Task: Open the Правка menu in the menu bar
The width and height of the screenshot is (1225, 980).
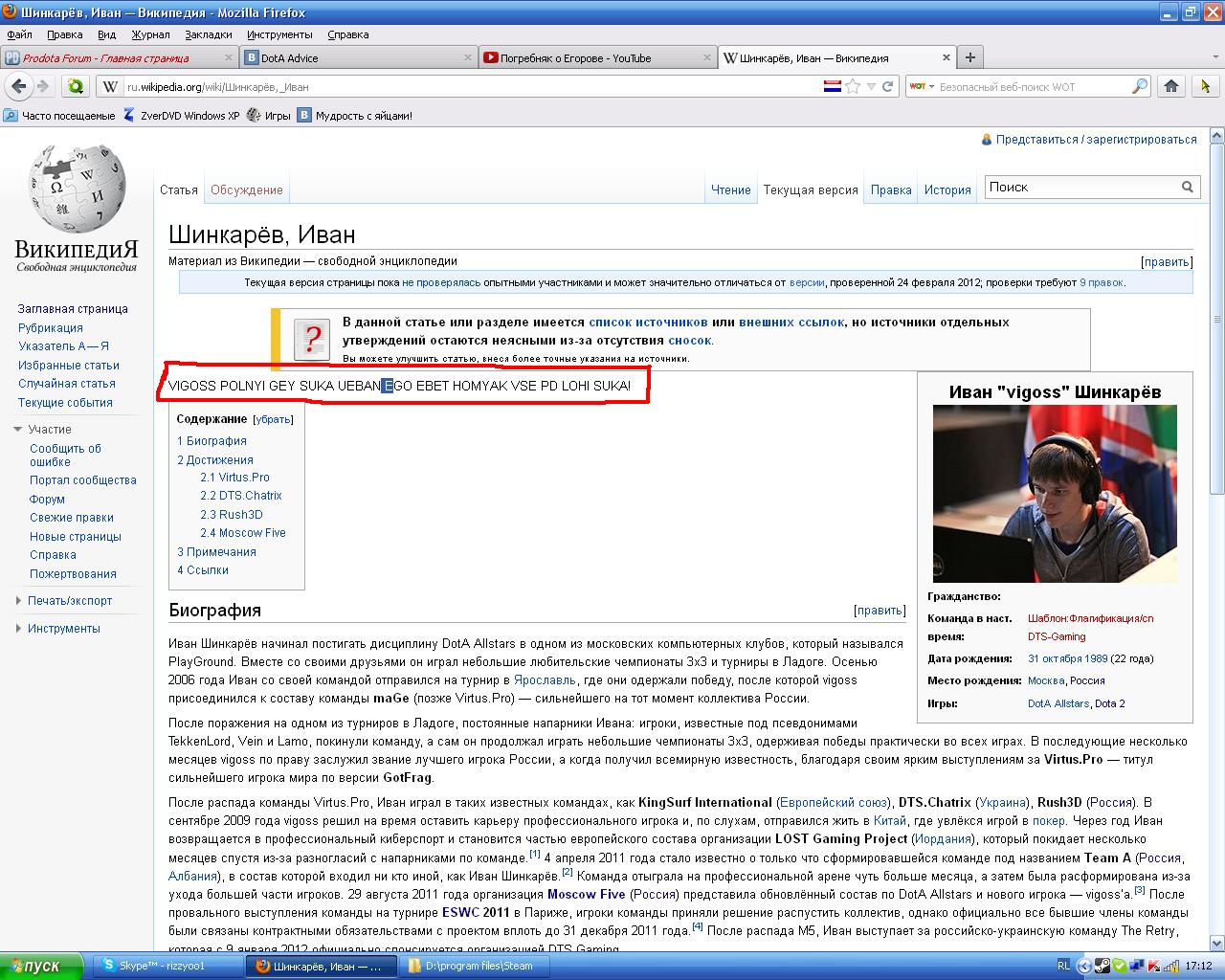Action: [x=65, y=34]
